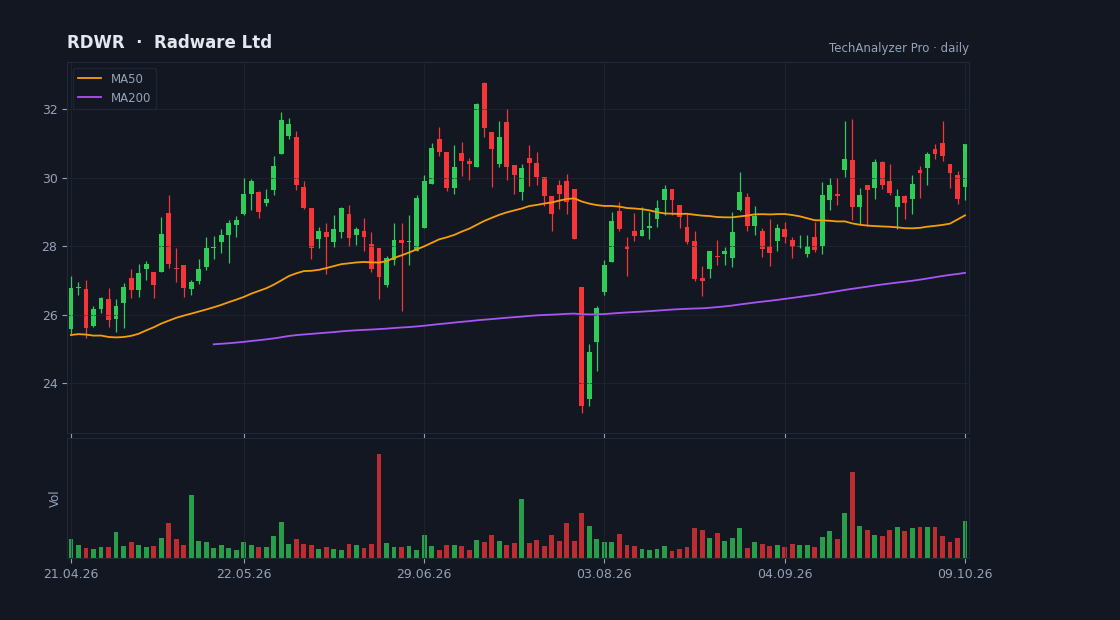
Task: Select the 09.10.26 date axis label
Action: pyautogui.click(x=965, y=574)
